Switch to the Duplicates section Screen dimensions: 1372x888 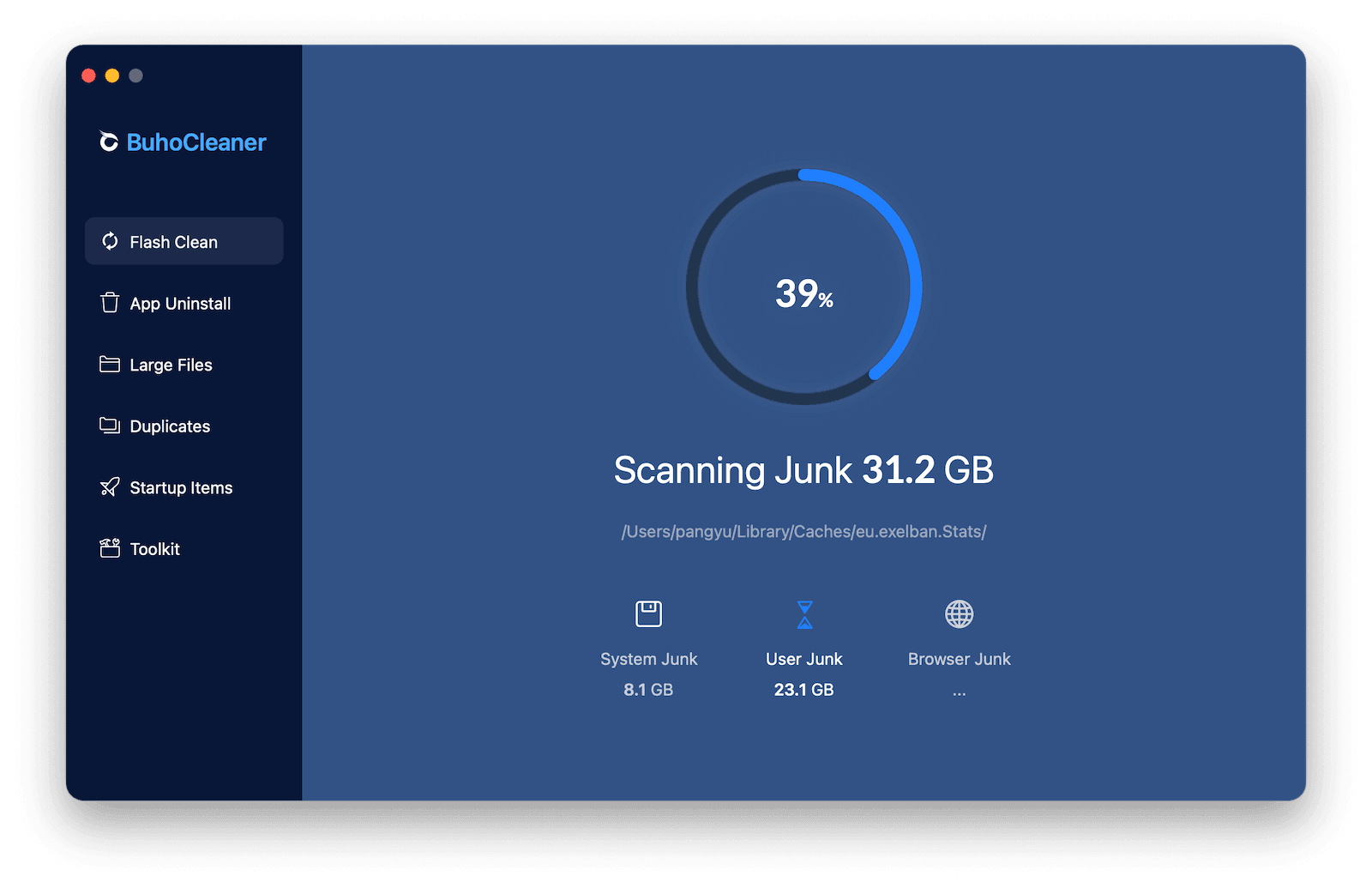click(x=169, y=426)
